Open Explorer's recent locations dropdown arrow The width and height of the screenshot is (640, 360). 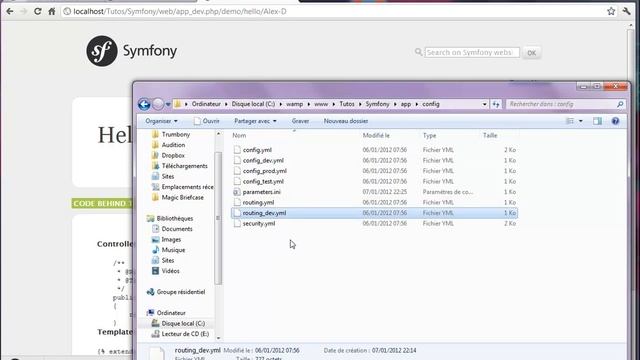pos(168,104)
